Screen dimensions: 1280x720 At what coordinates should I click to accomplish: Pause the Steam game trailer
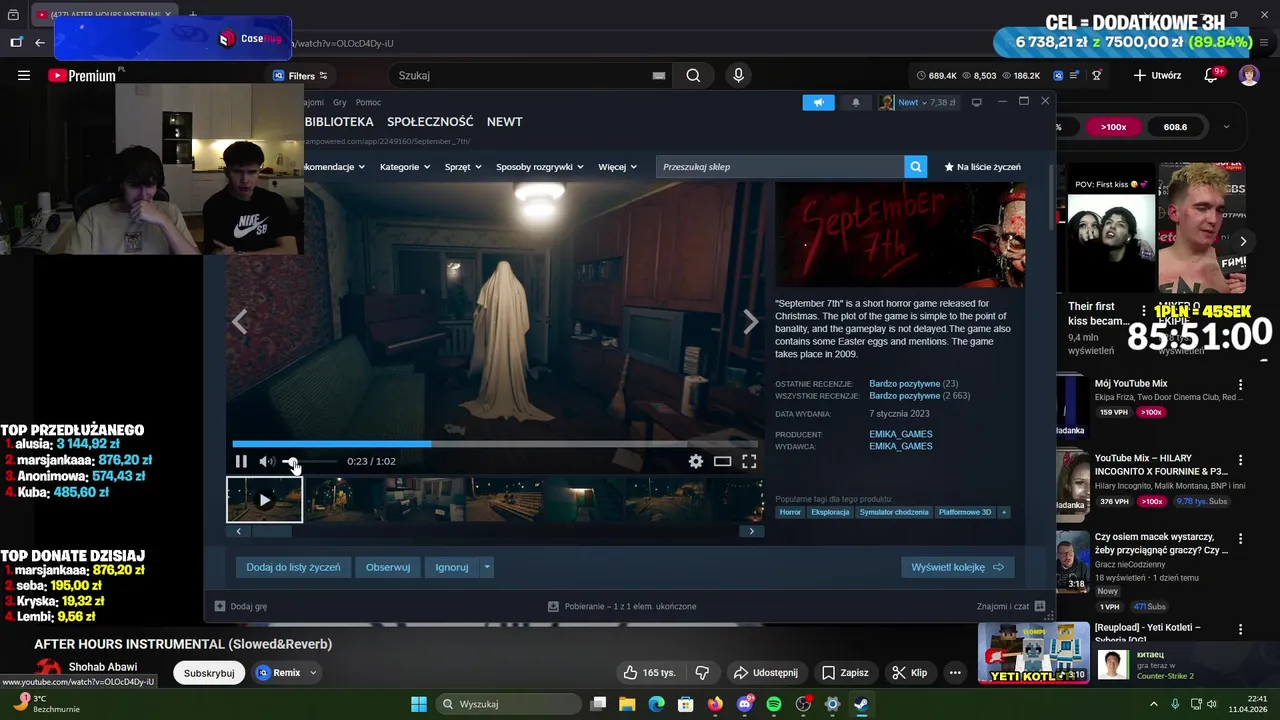pyautogui.click(x=241, y=461)
